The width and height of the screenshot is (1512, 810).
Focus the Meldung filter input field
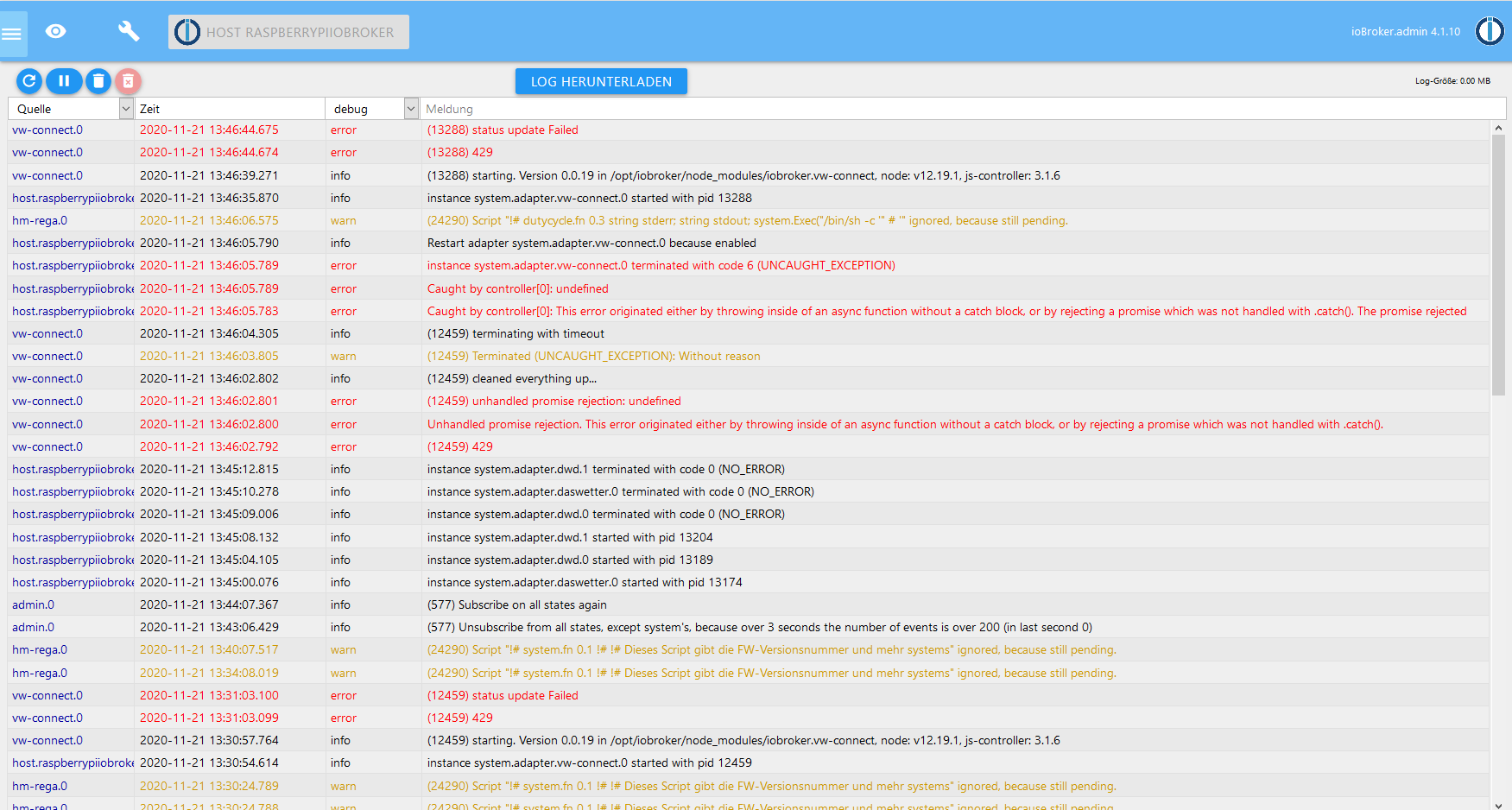tap(962, 109)
